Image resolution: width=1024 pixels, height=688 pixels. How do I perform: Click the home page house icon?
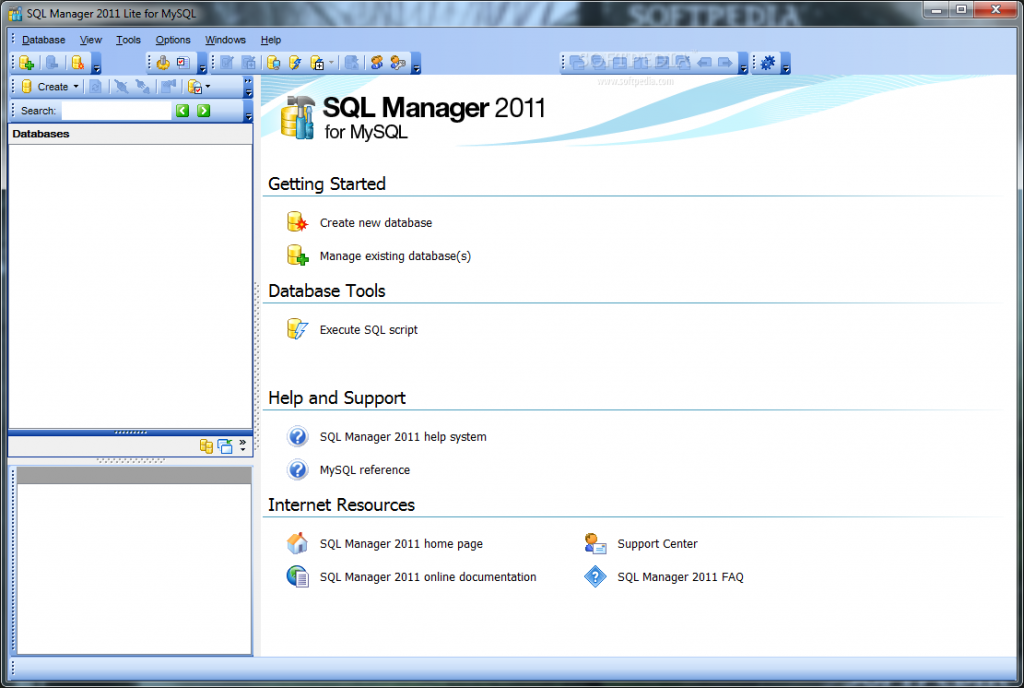tap(297, 543)
